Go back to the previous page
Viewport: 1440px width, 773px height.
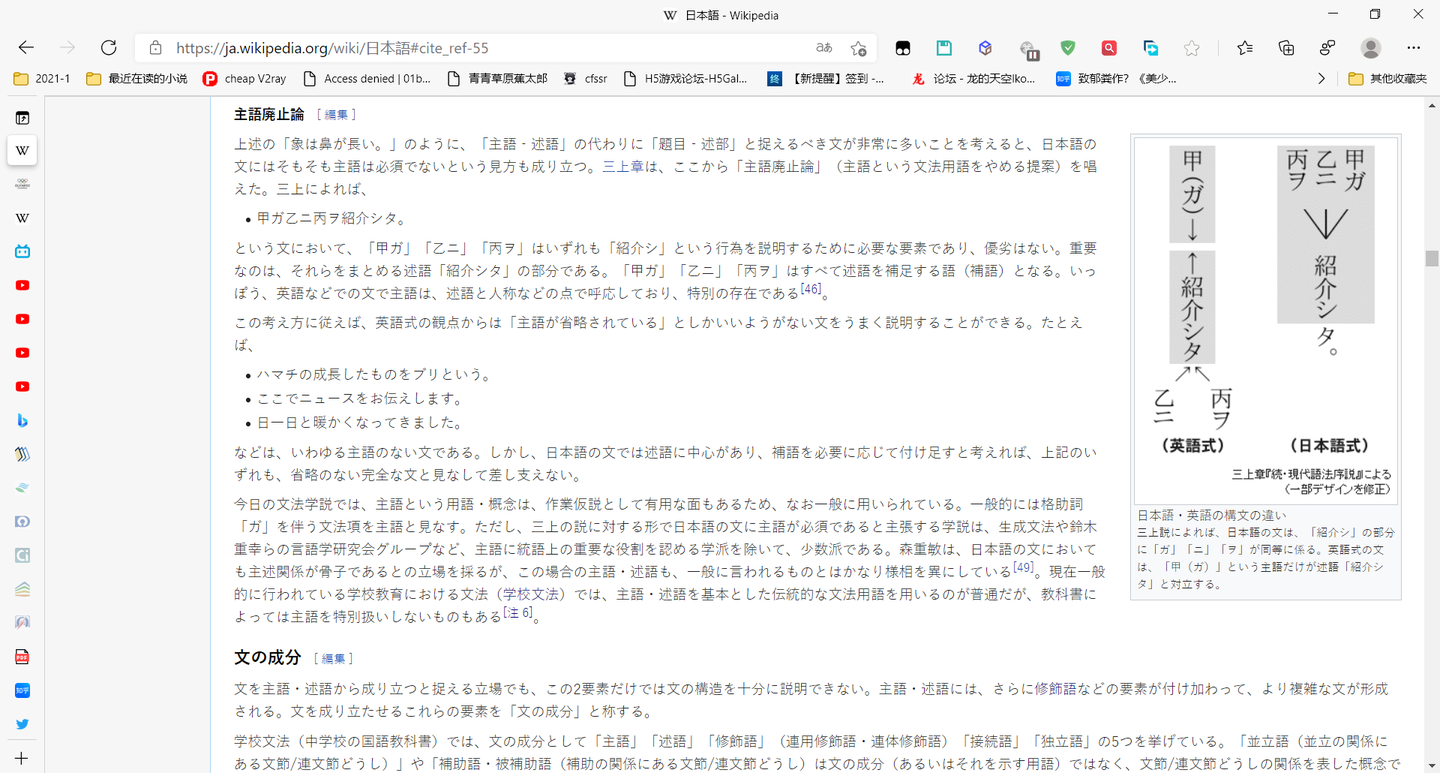[x=26, y=47]
